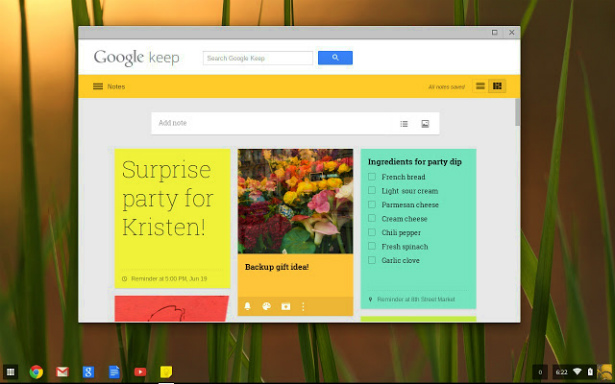Click the vertical scrollbar thumb
615x384 pixels.
click(x=518, y=113)
